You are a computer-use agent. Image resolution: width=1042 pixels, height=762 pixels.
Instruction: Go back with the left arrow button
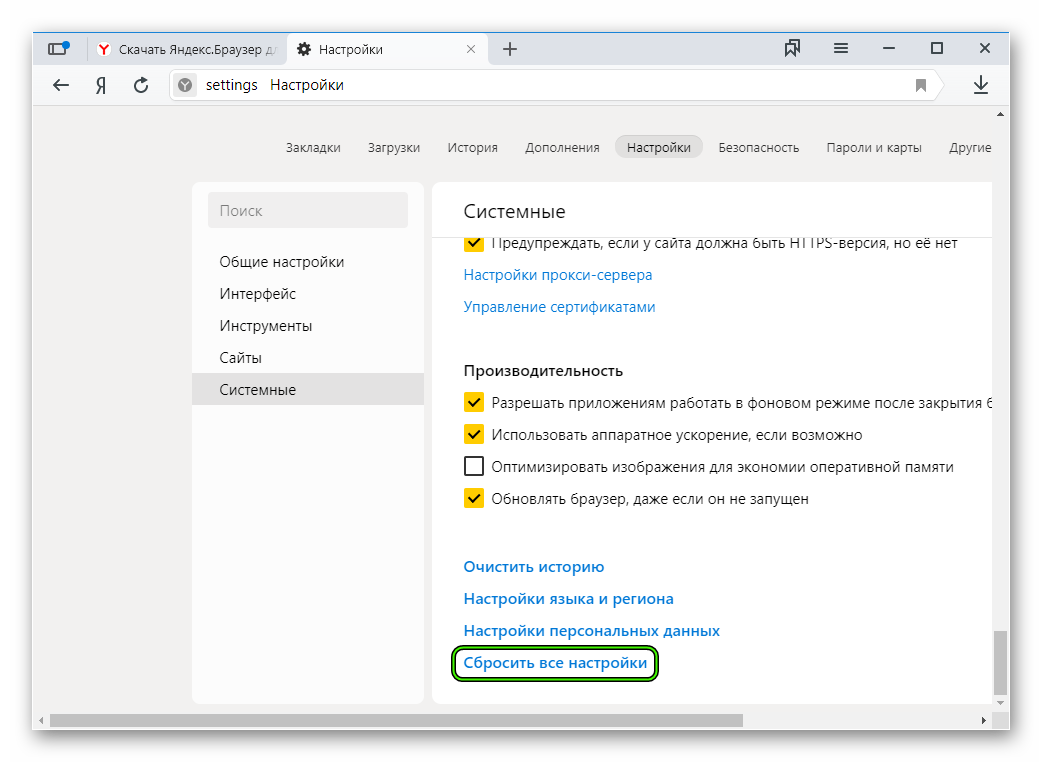(61, 85)
